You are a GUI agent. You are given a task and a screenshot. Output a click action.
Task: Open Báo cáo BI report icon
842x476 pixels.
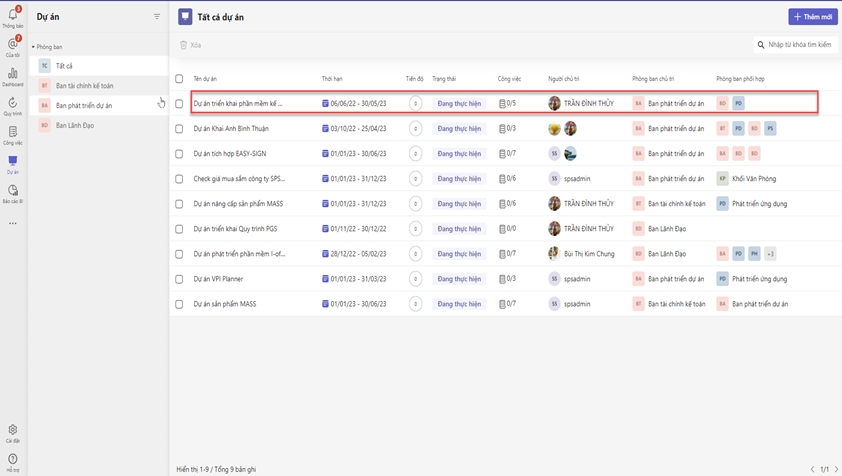coord(13,192)
